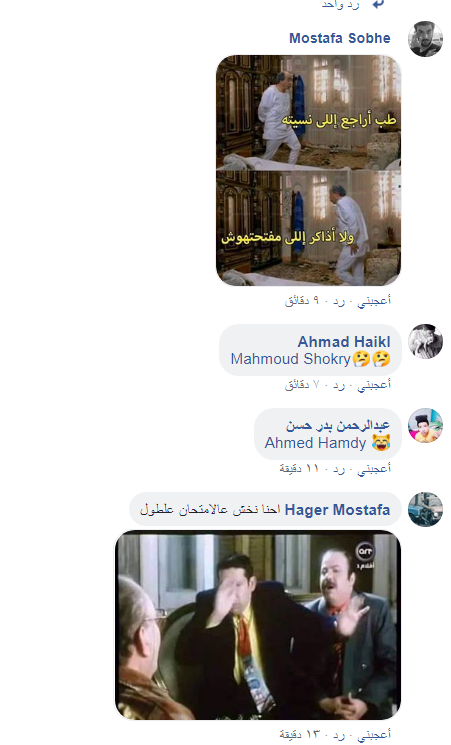This screenshot has width=451, height=745.
Task: Open Hager Mostafa profile name
Action: (x=337, y=510)
